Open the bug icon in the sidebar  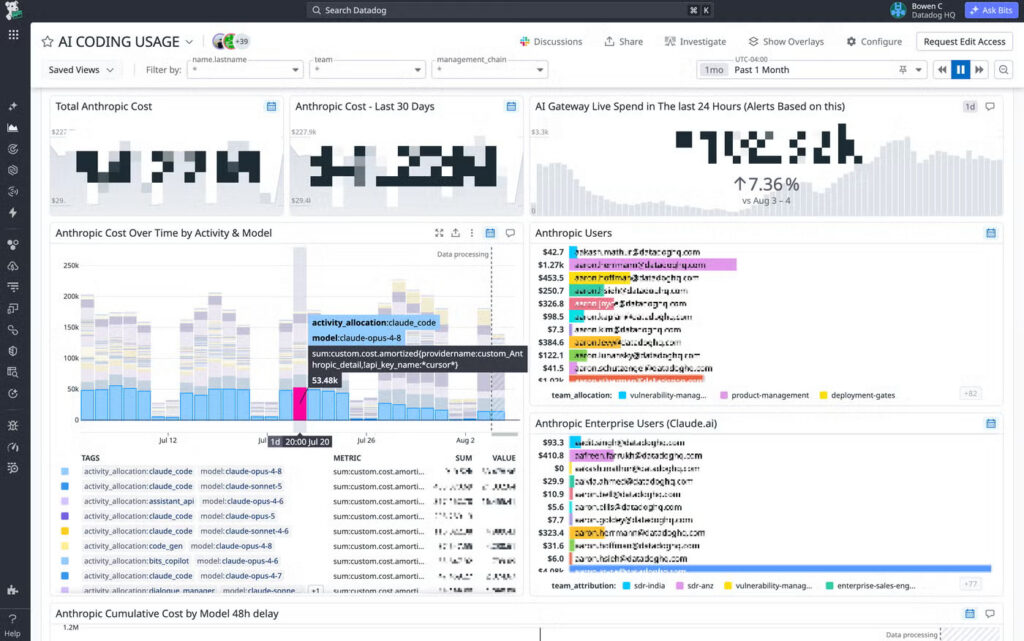12,425
